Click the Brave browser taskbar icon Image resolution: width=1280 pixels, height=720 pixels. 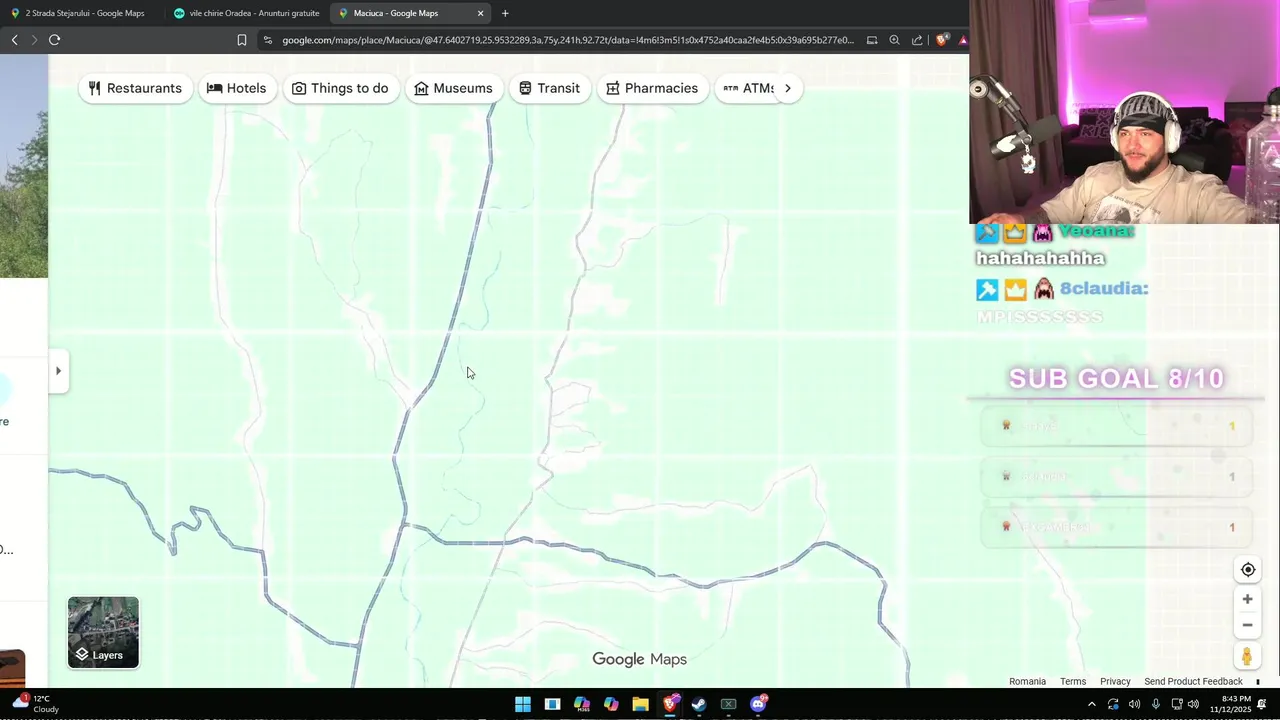tap(671, 704)
